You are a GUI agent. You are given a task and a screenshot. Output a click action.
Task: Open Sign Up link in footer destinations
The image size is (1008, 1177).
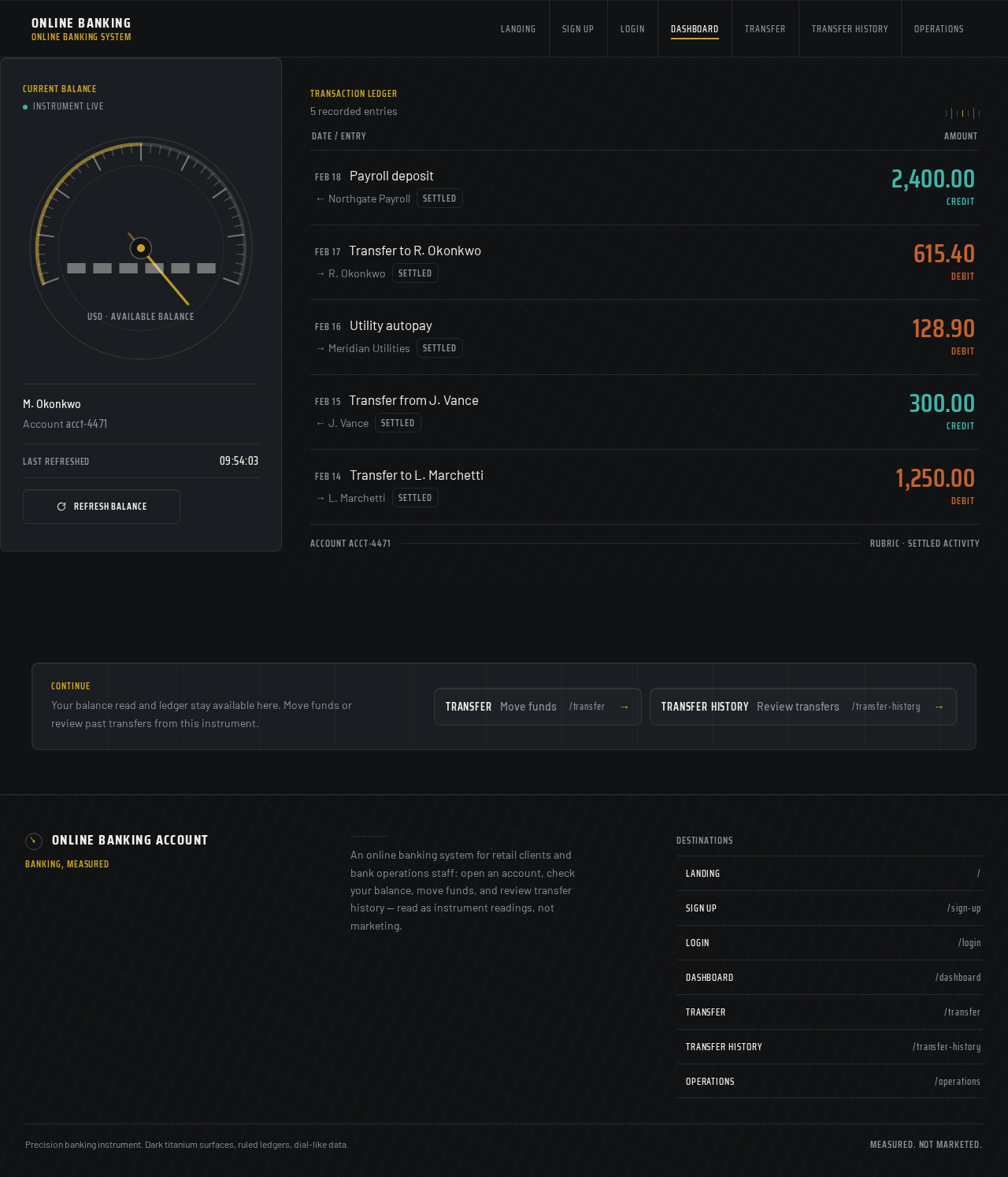(829, 908)
